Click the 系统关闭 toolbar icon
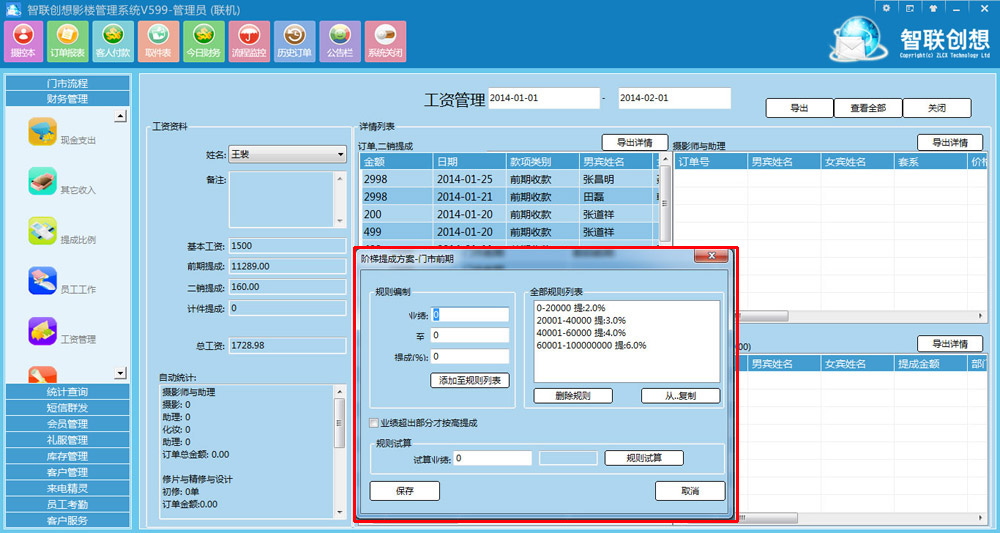Image resolution: width=1000 pixels, height=533 pixels. 385,41
